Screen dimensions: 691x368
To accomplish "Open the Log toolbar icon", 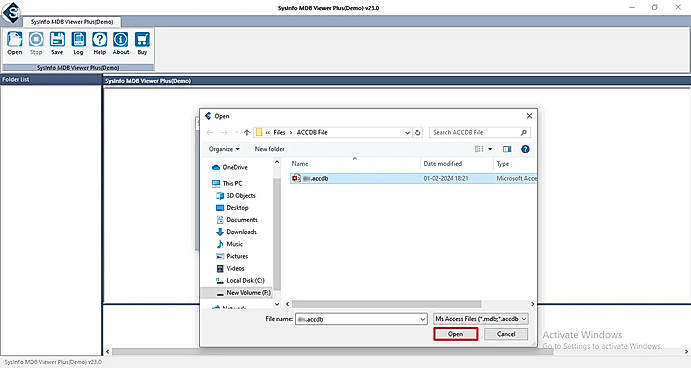I will click(78, 43).
